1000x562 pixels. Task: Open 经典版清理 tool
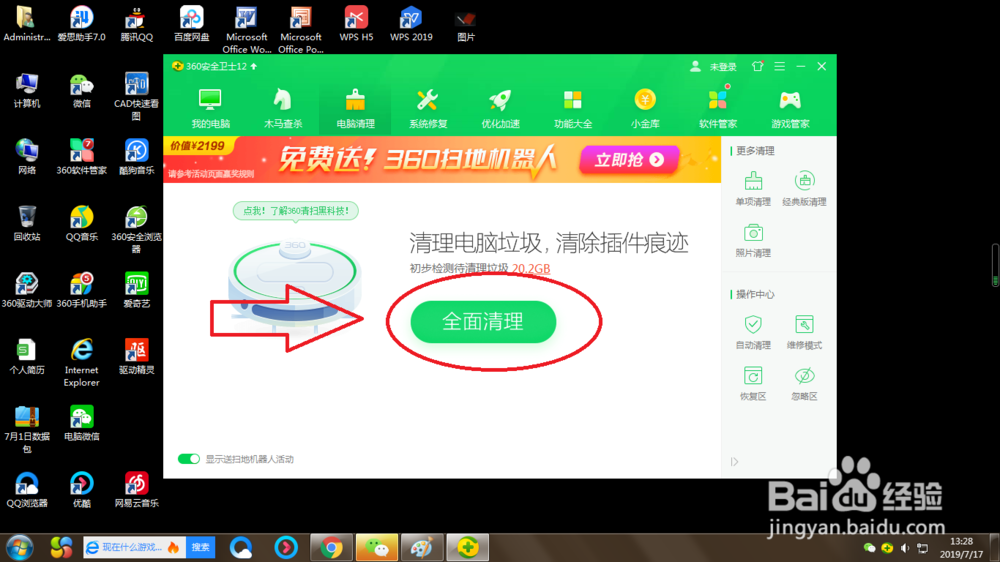pos(804,188)
